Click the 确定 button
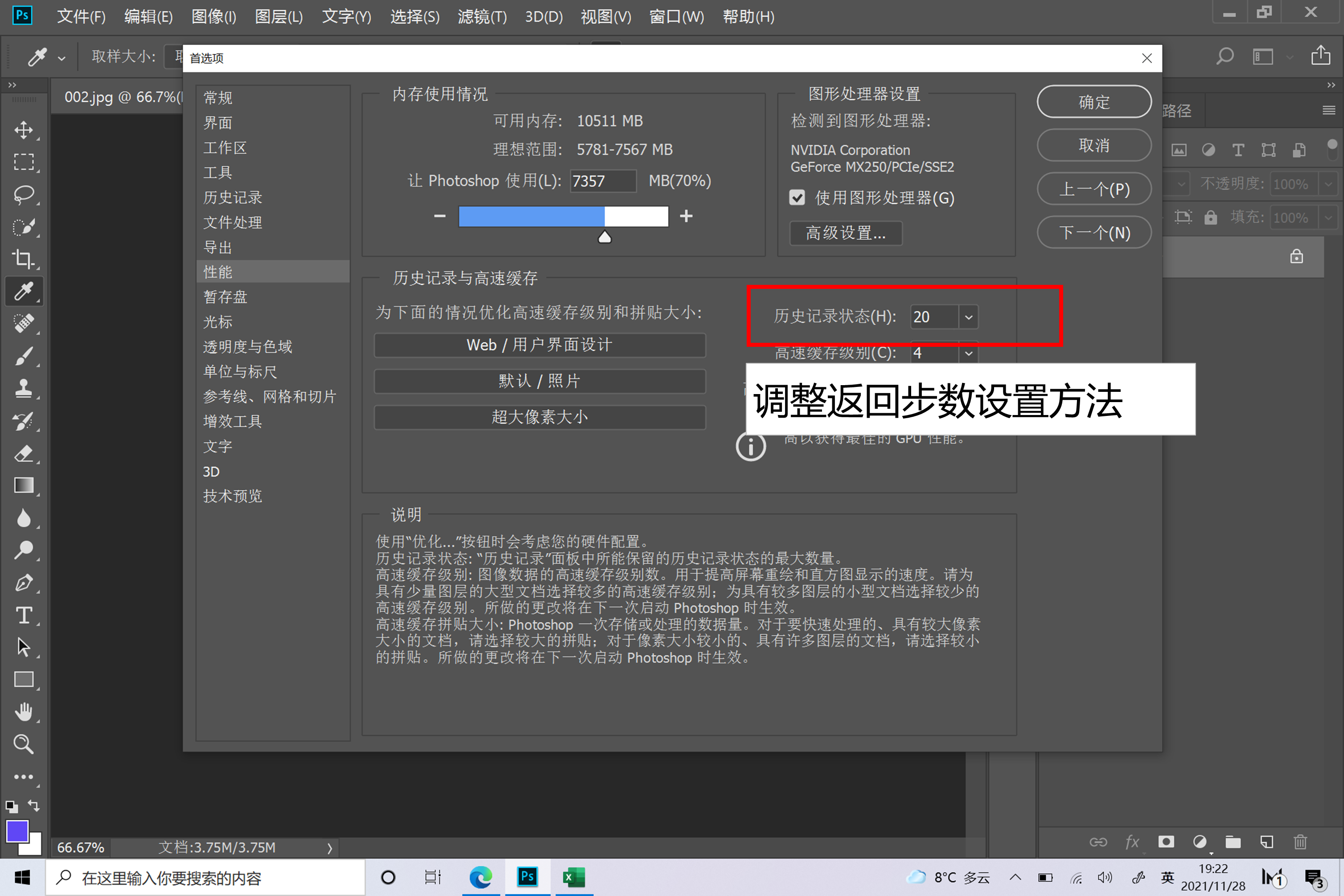 pos(1093,101)
